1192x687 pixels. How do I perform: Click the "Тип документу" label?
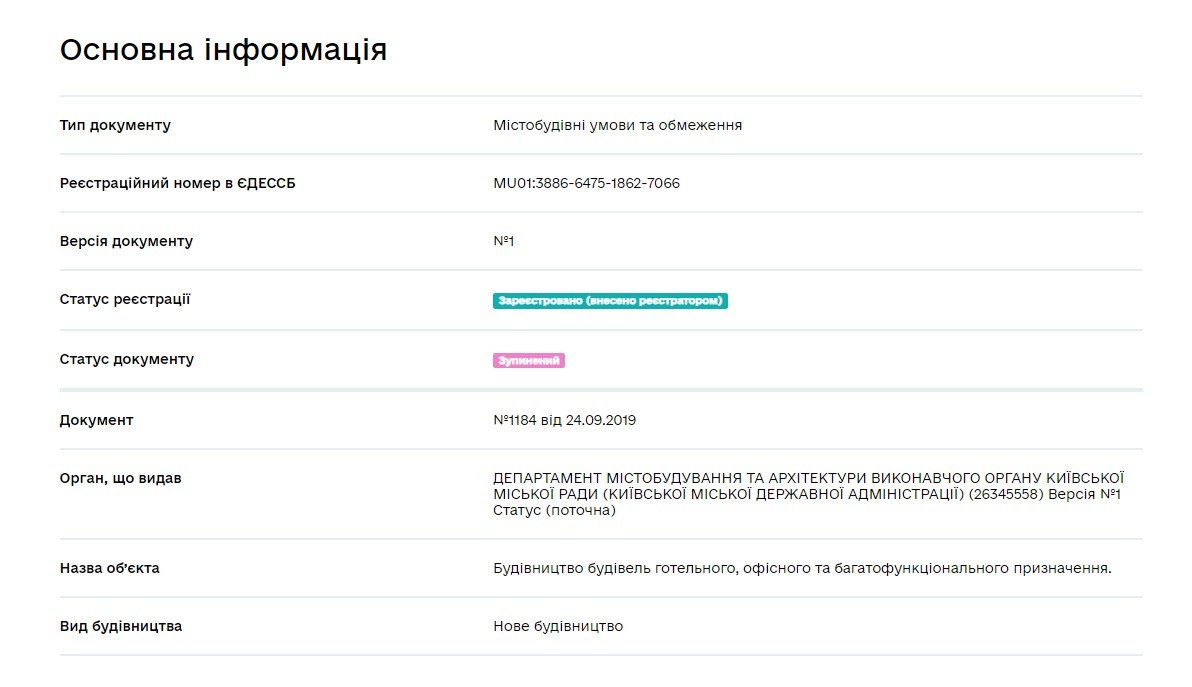click(115, 125)
